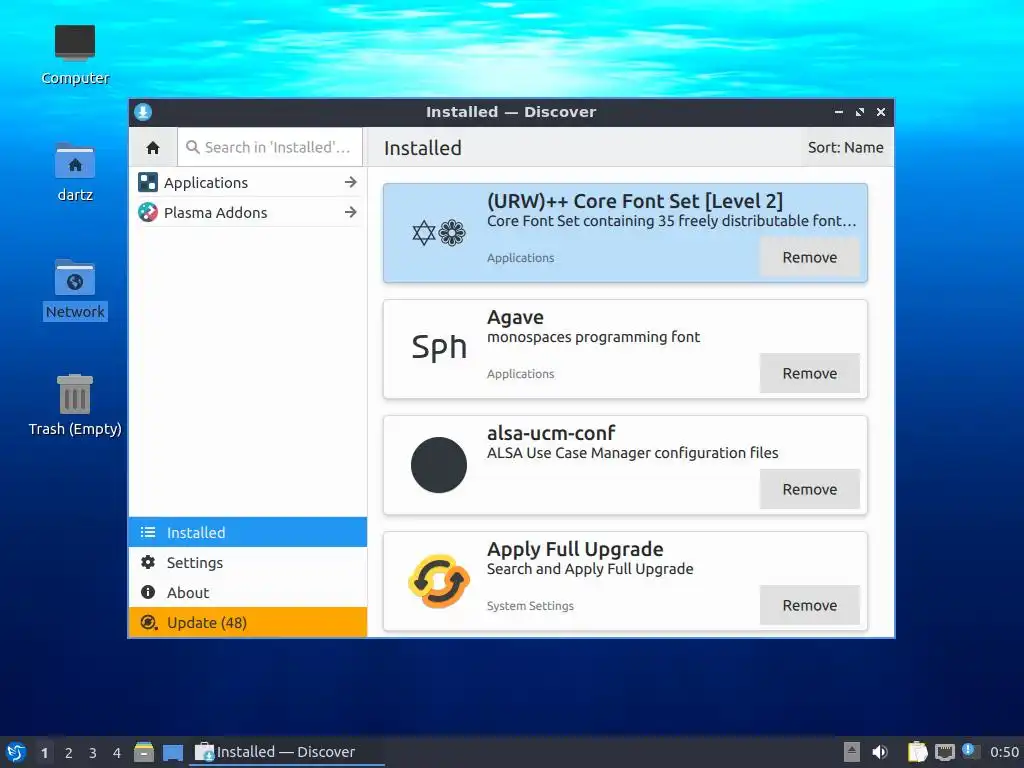The image size is (1024, 768).
Task: Click the show desktop taskbar icon
Action: tap(173, 753)
